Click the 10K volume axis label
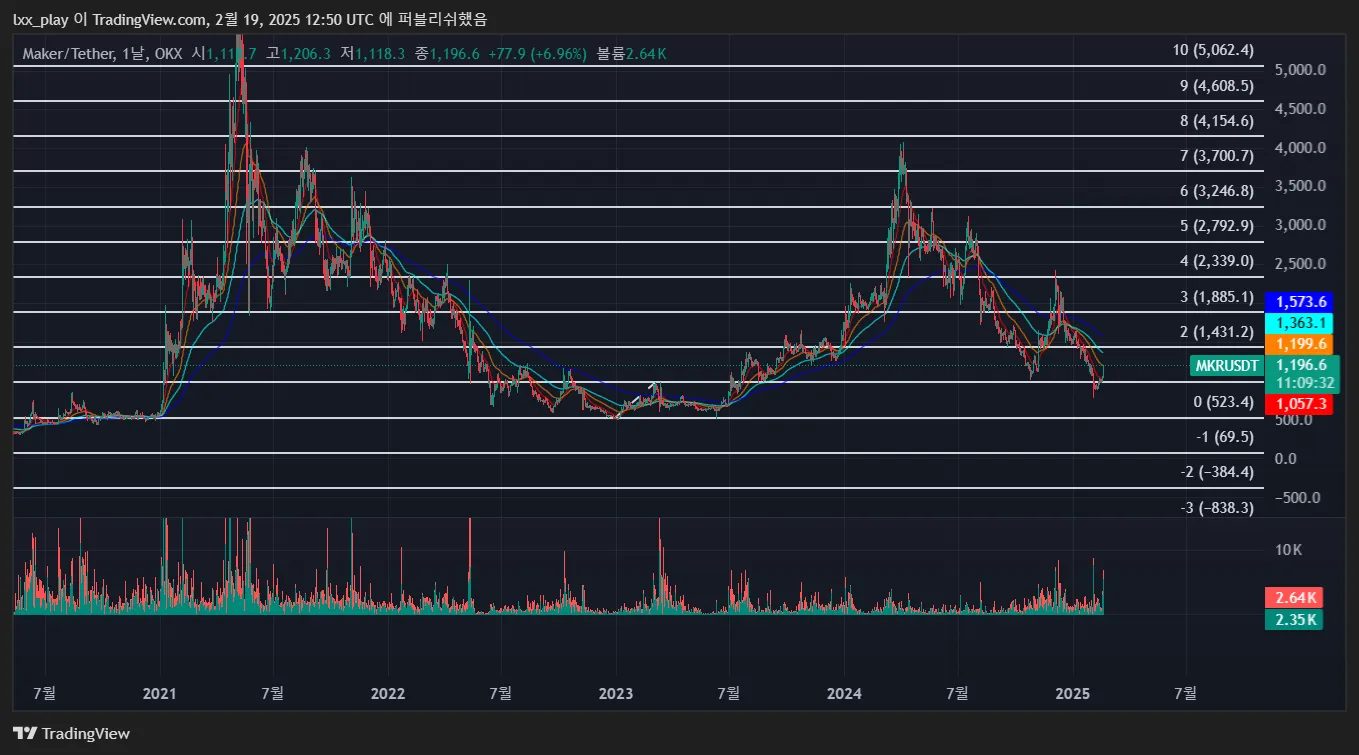1359x755 pixels. click(x=1289, y=550)
